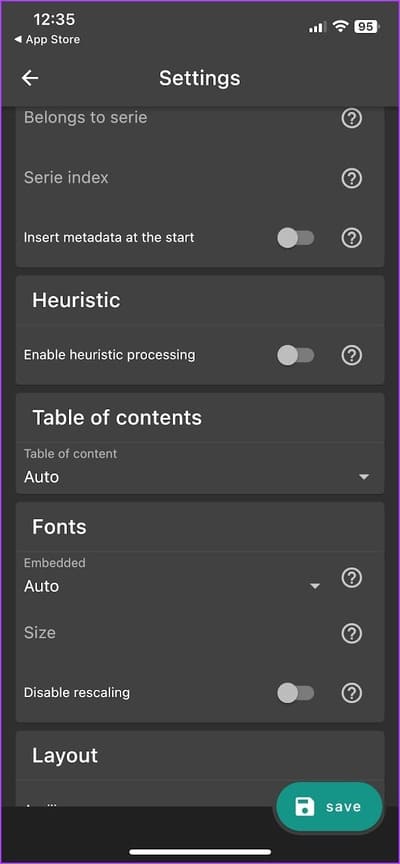Click the Serie index input field

(x=176, y=177)
